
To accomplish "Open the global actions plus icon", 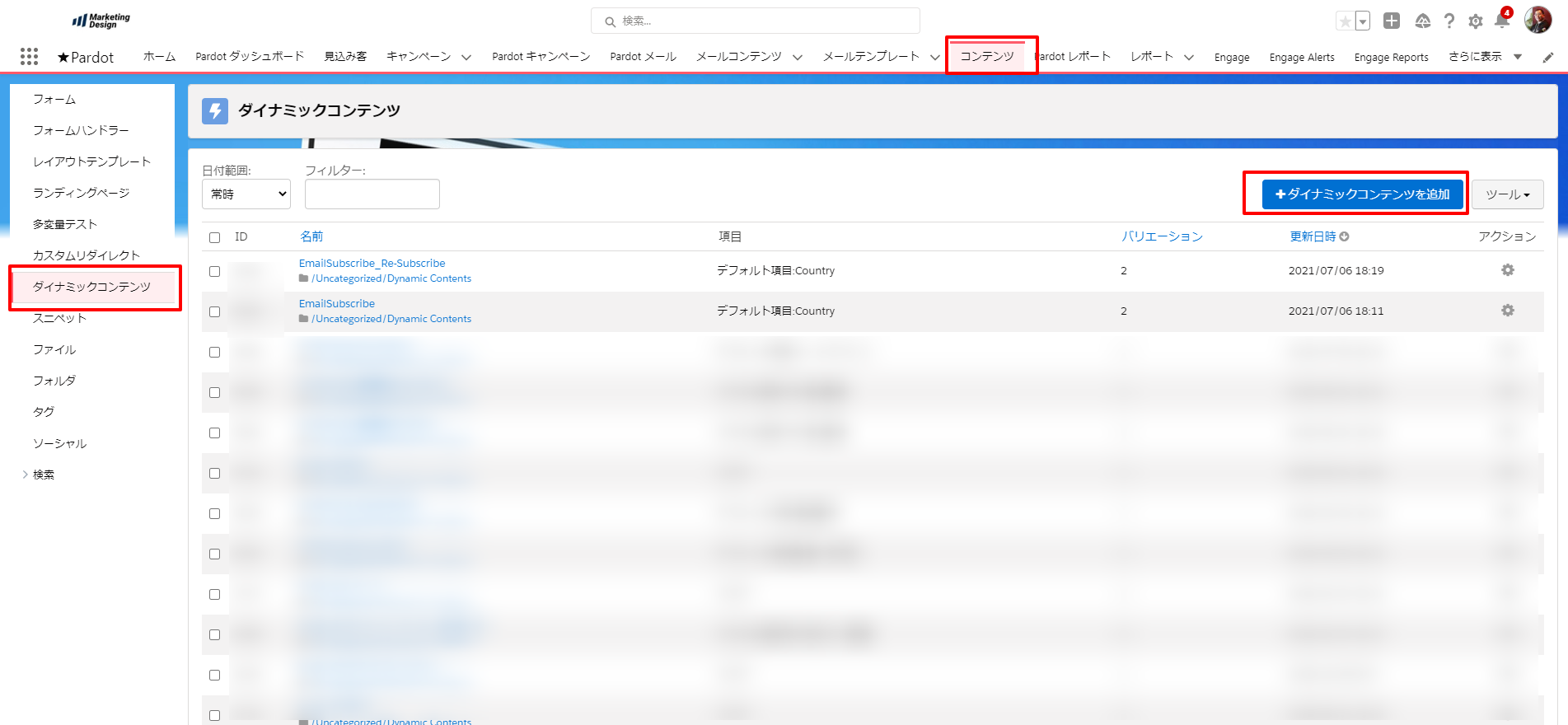I will [1392, 21].
